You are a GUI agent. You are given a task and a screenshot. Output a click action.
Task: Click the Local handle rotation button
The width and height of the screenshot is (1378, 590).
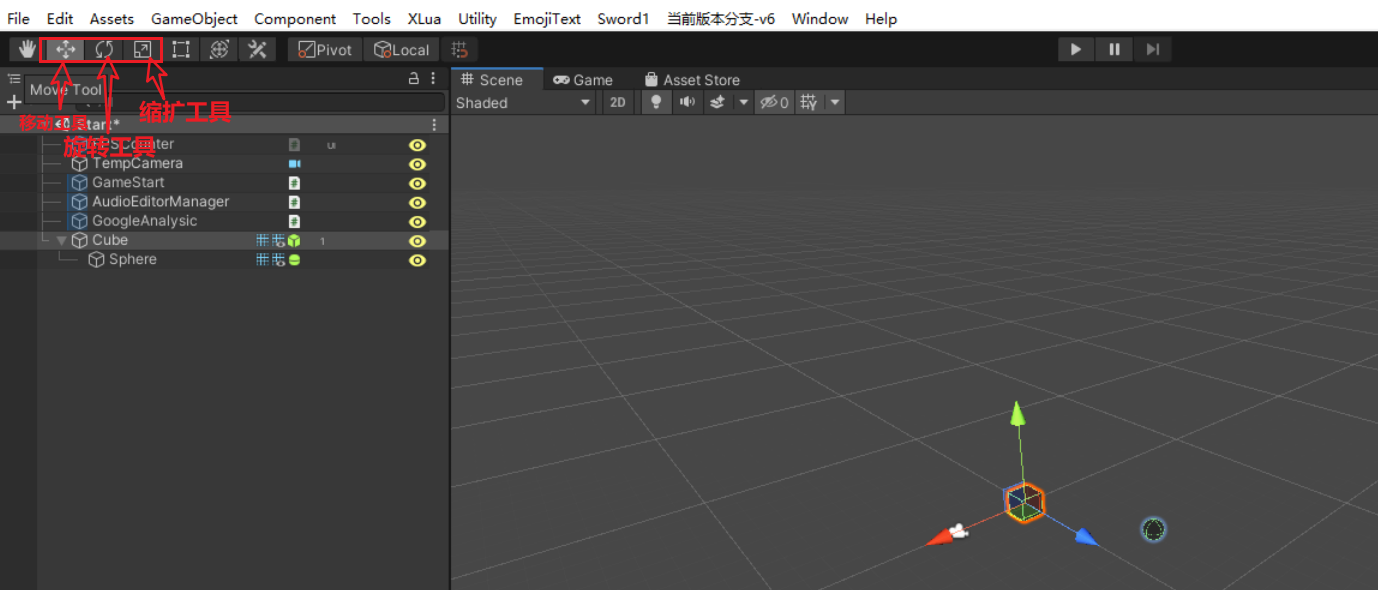(x=401, y=49)
